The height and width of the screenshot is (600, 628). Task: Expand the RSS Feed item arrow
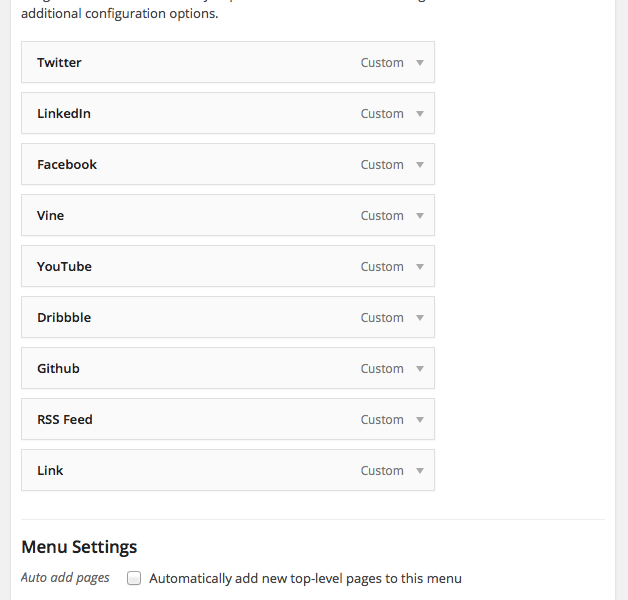coord(420,420)
